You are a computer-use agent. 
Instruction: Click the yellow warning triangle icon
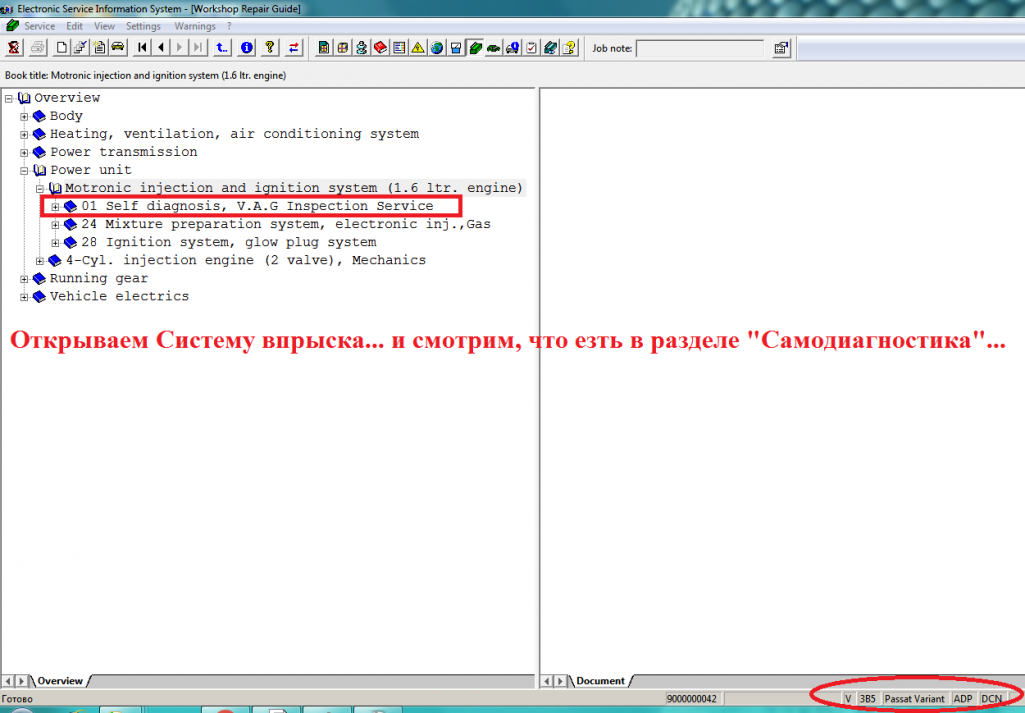pyautogui.click(x=418, y=47)
